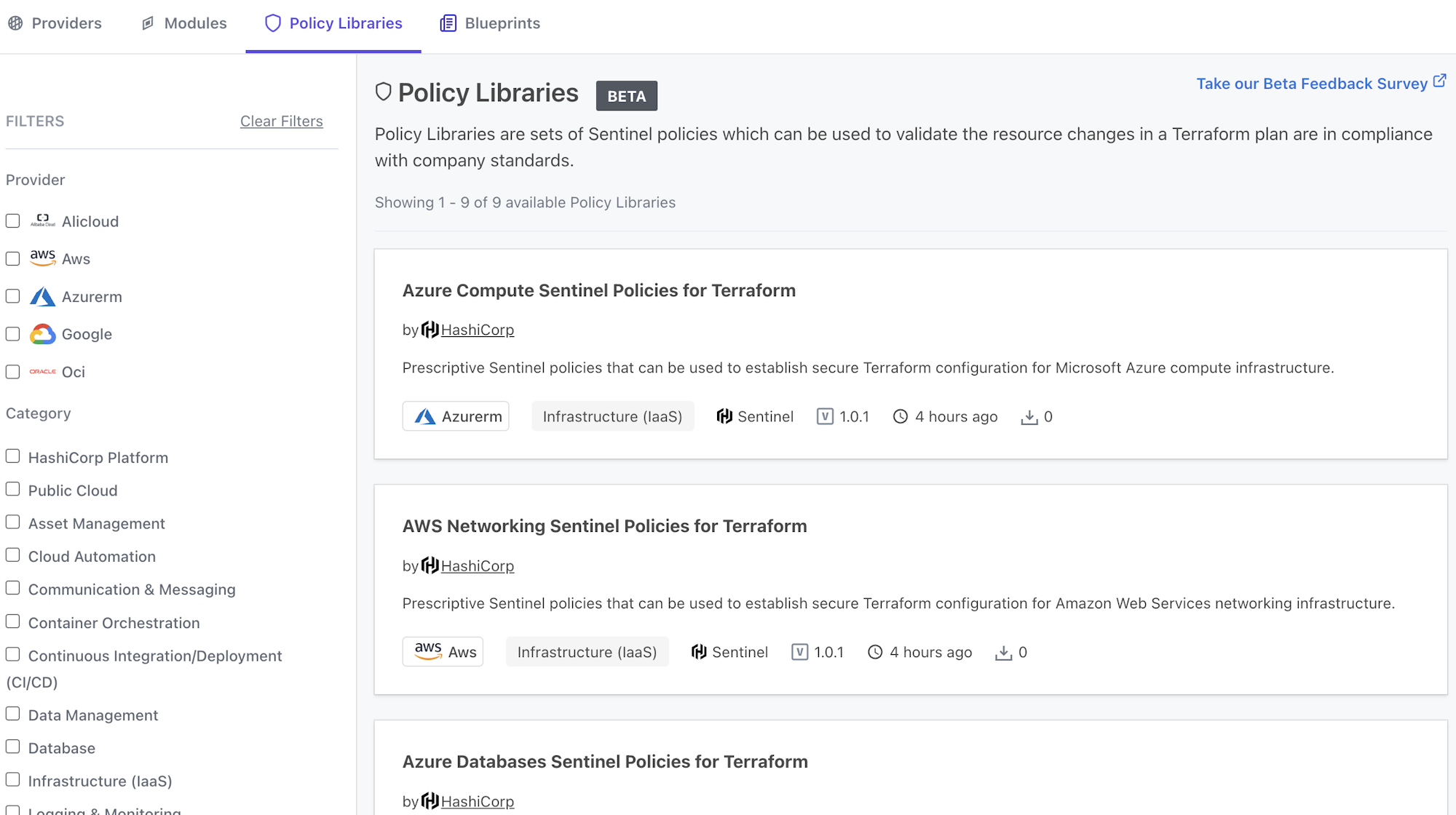Click the Azure logo in the Azurerm filter
The width and height of the screenshot is (1456, 815).
click(x=42, y=296)
